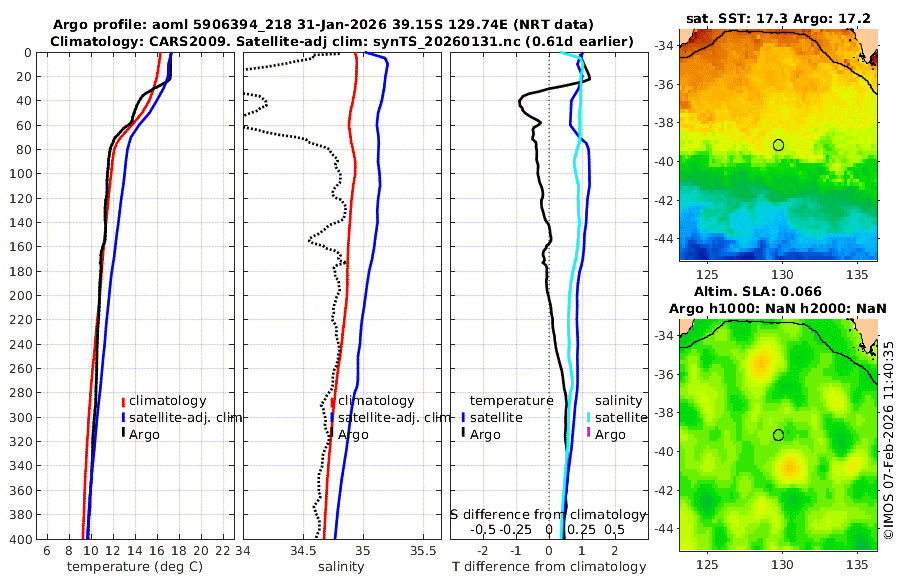Click the float location circle on SLA map
This screenshot has width=900, height=580.
click(778, 435)
